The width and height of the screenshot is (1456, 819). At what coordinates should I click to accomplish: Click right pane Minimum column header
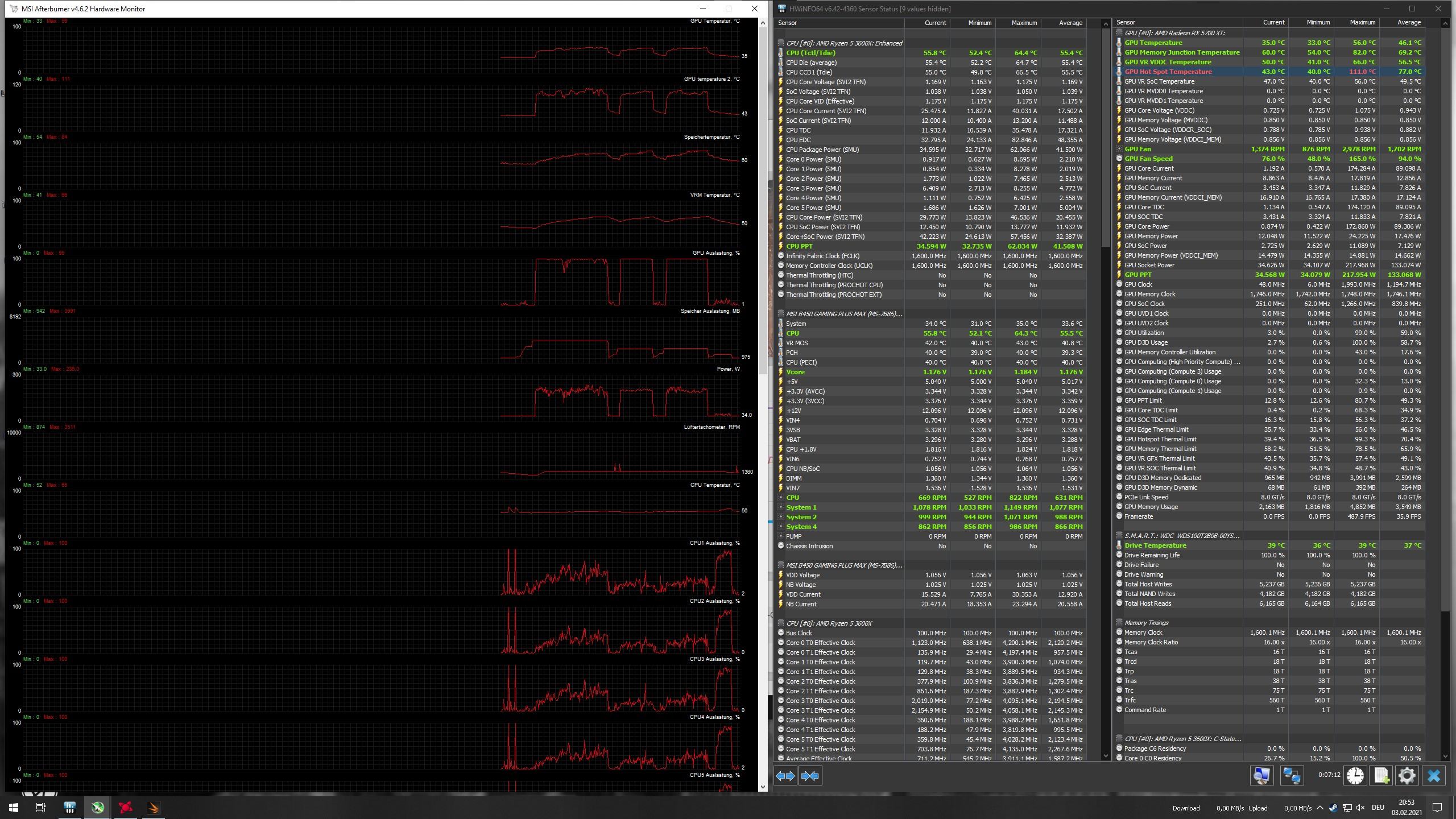coord(1310,23)
